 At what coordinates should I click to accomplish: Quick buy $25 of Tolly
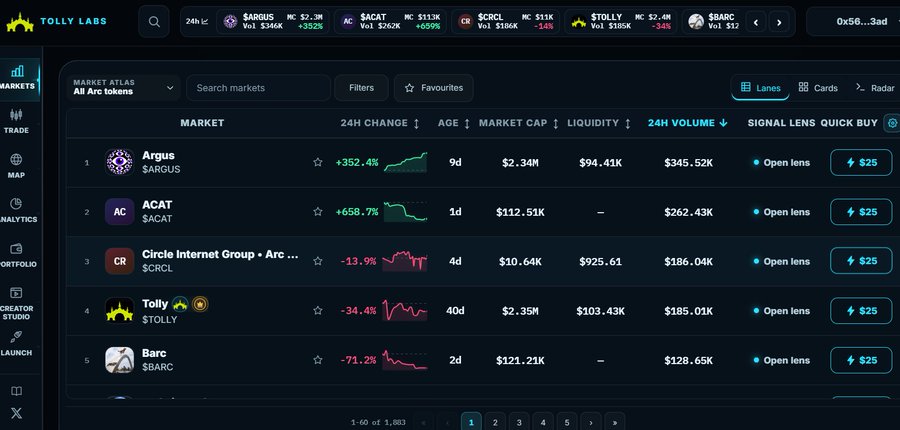pos(861,311)
